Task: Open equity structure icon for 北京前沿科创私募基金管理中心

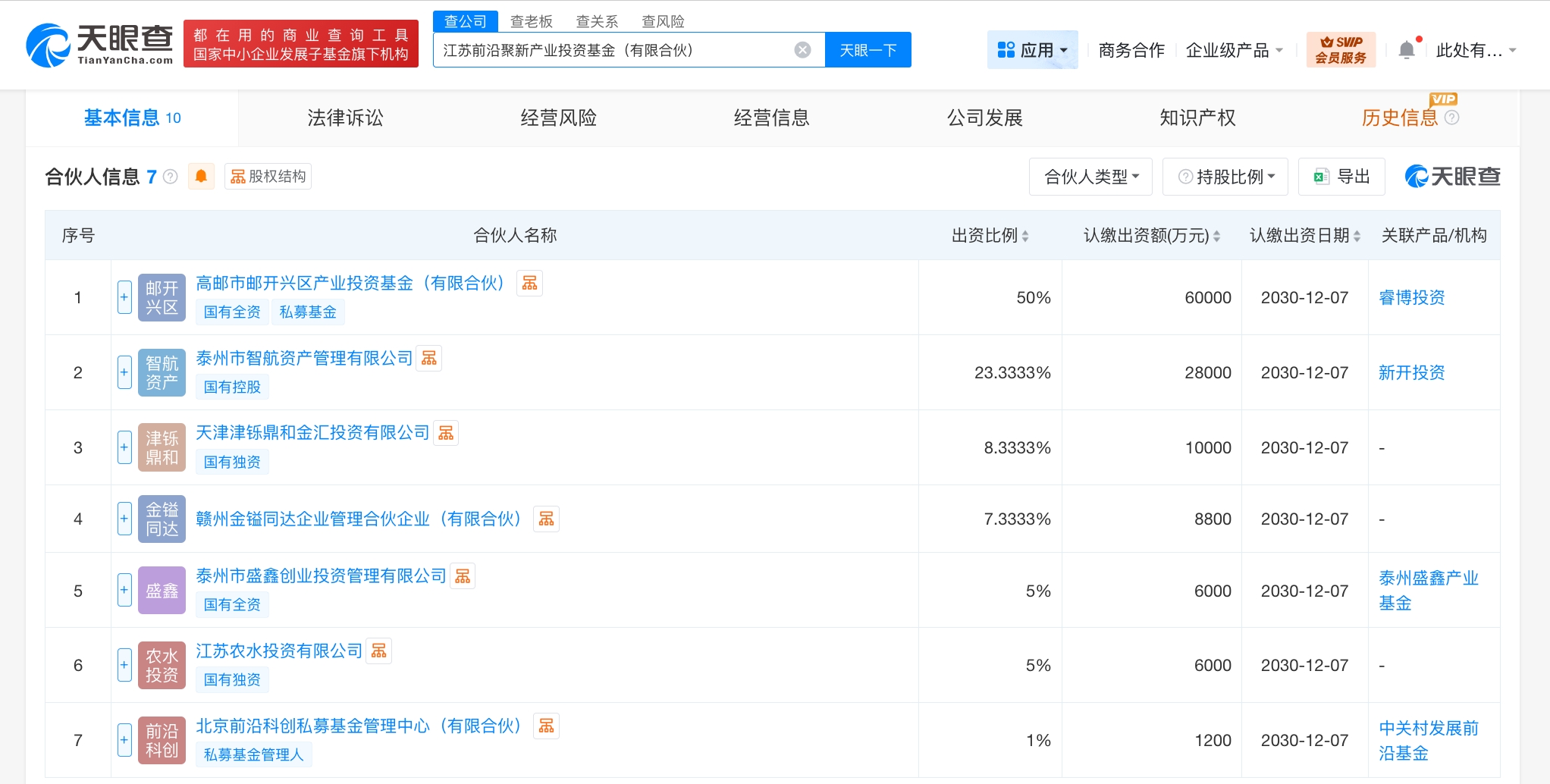Action: coord(546,726)
